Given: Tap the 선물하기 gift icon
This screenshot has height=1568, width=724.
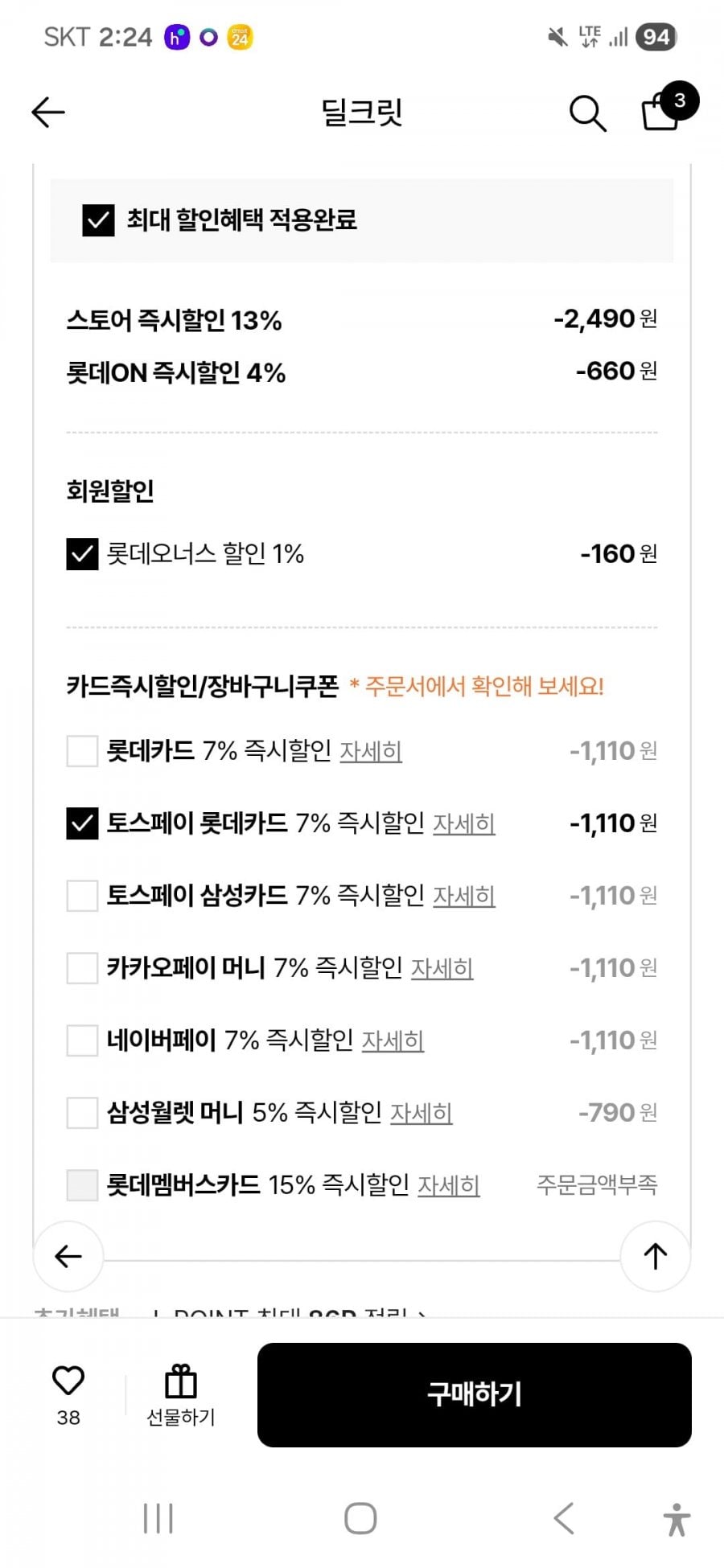Looking at the screenshot, I should click(181, 1383).
